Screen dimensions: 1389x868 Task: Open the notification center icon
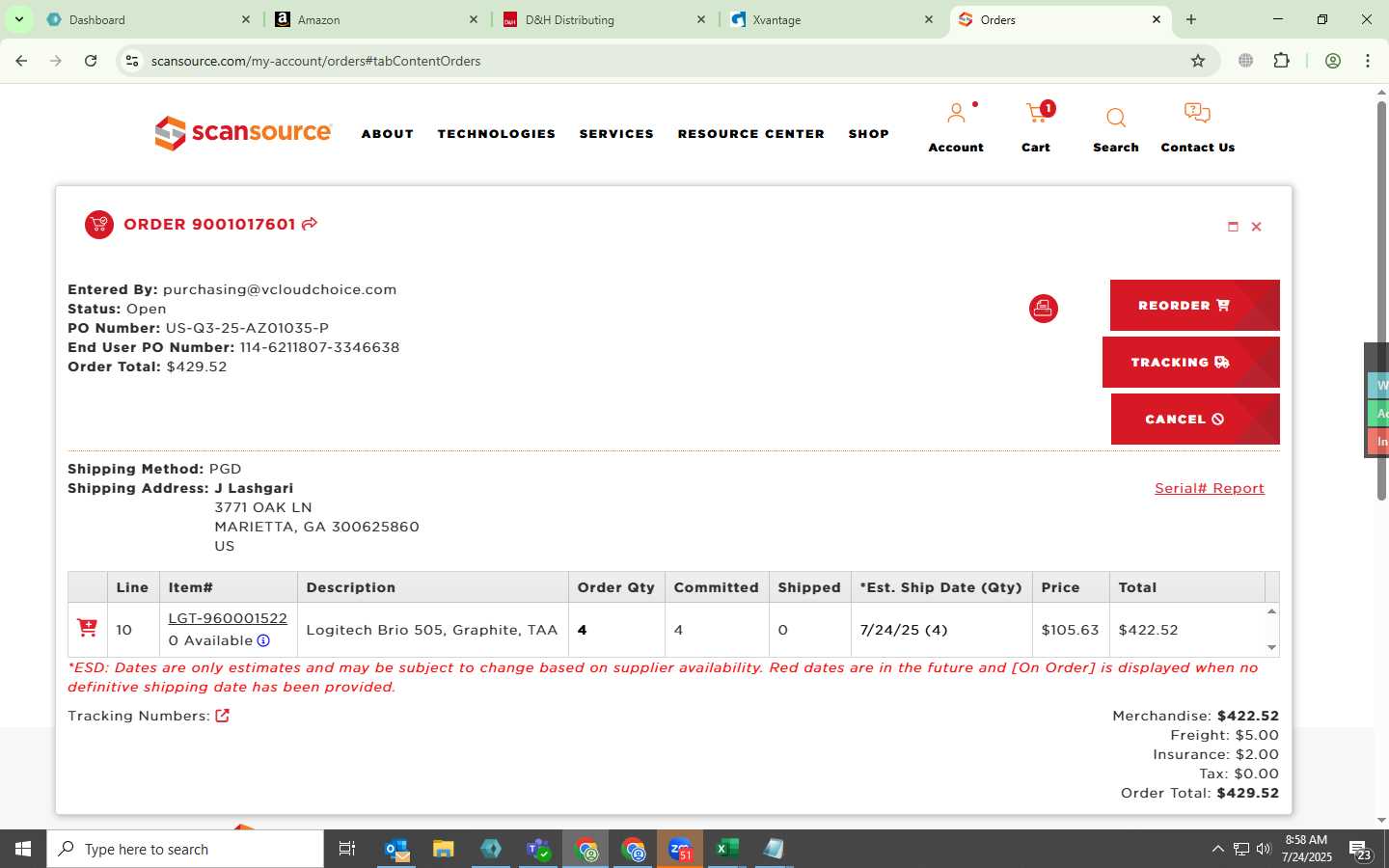1360,850
